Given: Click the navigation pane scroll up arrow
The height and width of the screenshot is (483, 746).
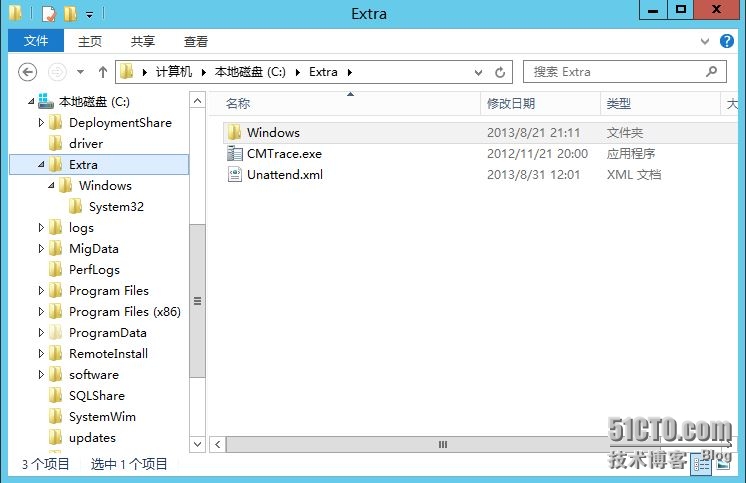Looking at the screenshot, I should coord(197,100).
